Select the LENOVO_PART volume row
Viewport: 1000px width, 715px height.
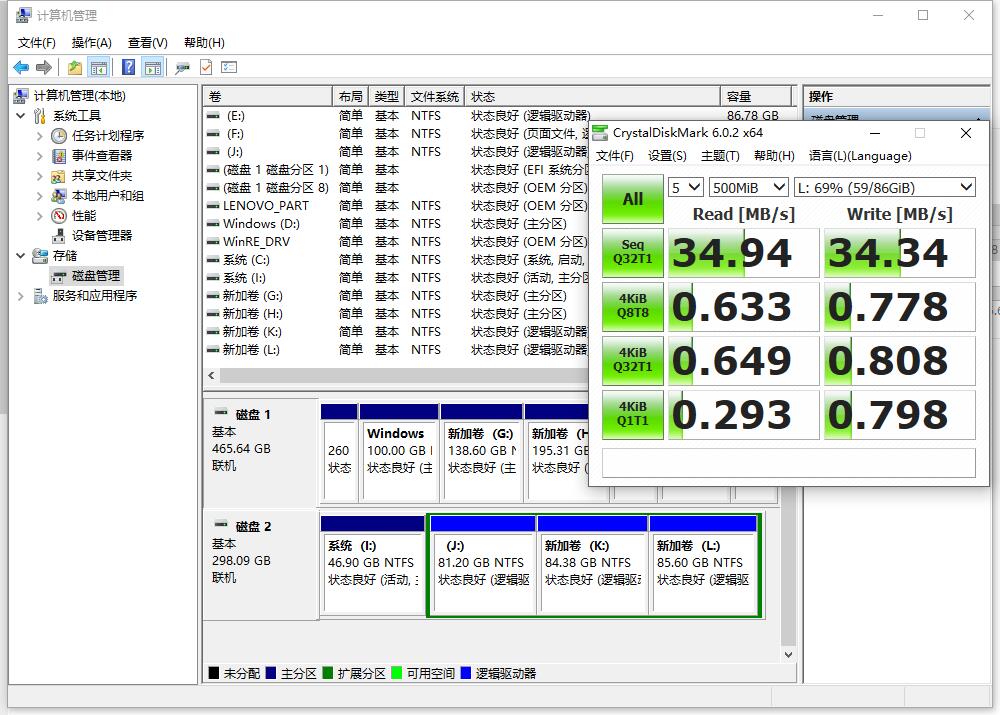(395, 206)
